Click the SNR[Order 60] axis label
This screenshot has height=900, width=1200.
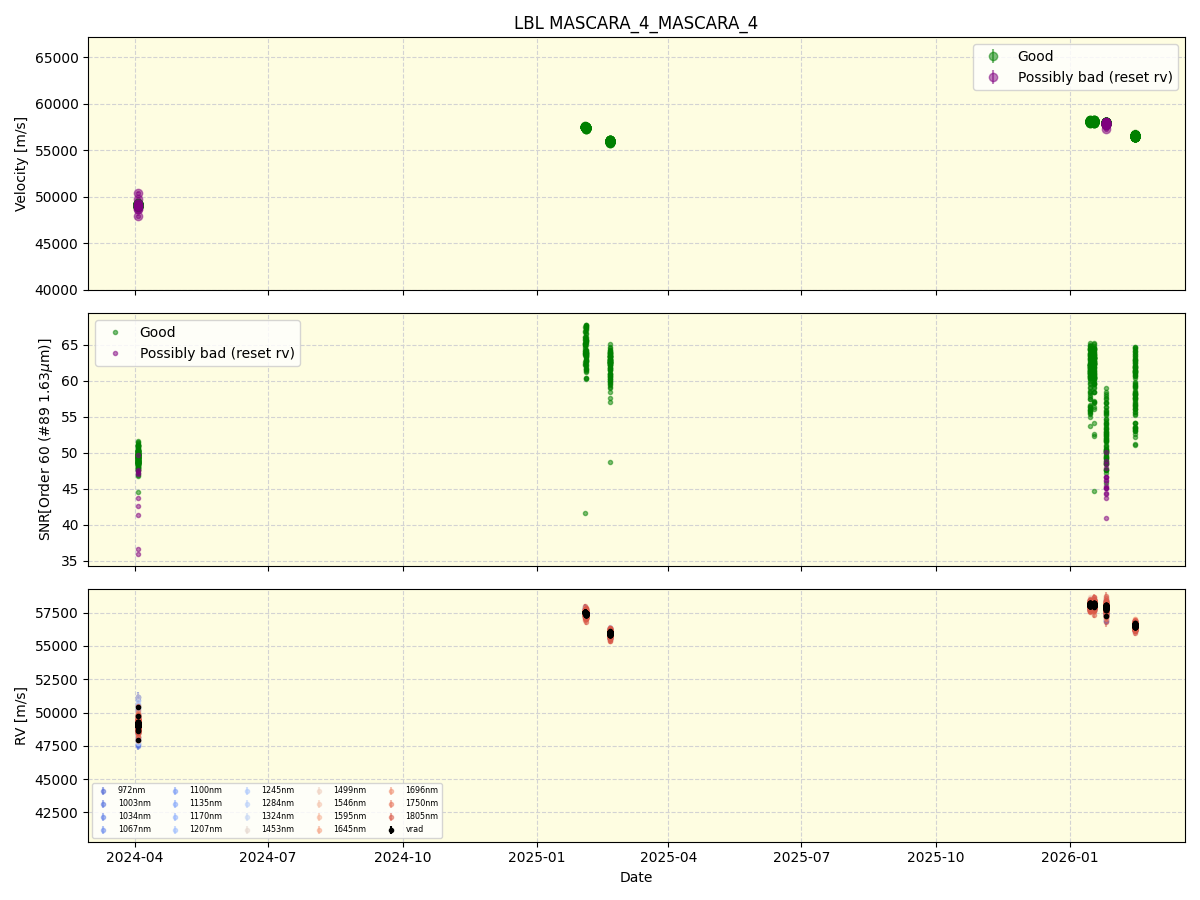(45, 440)
